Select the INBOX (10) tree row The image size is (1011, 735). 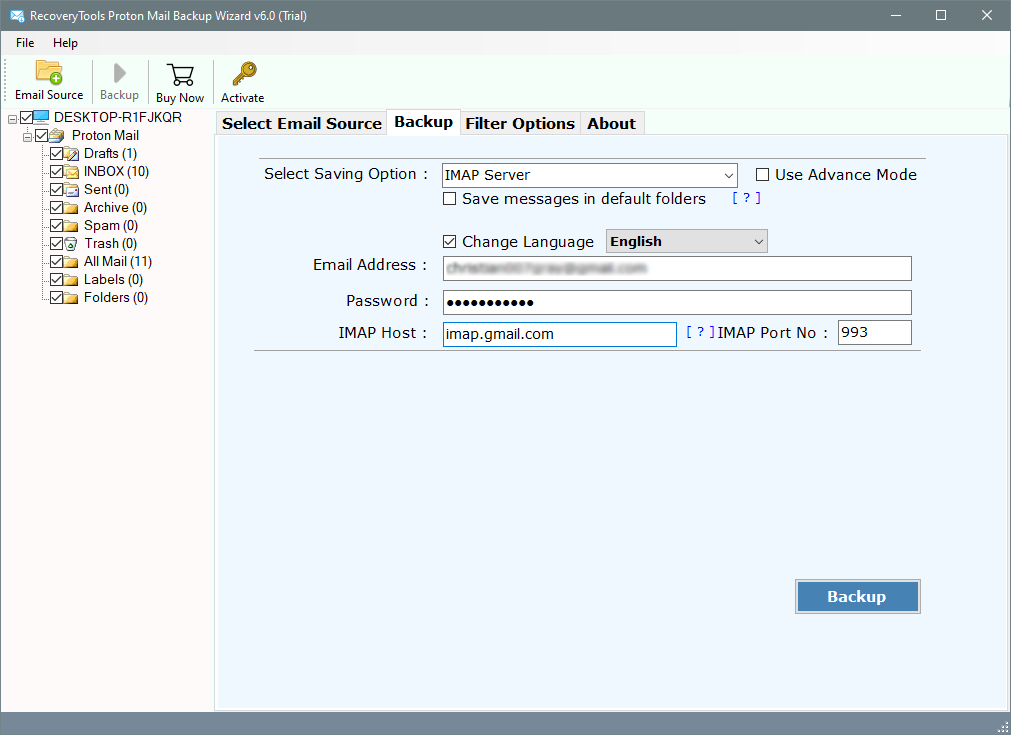[x=116, y=172]
